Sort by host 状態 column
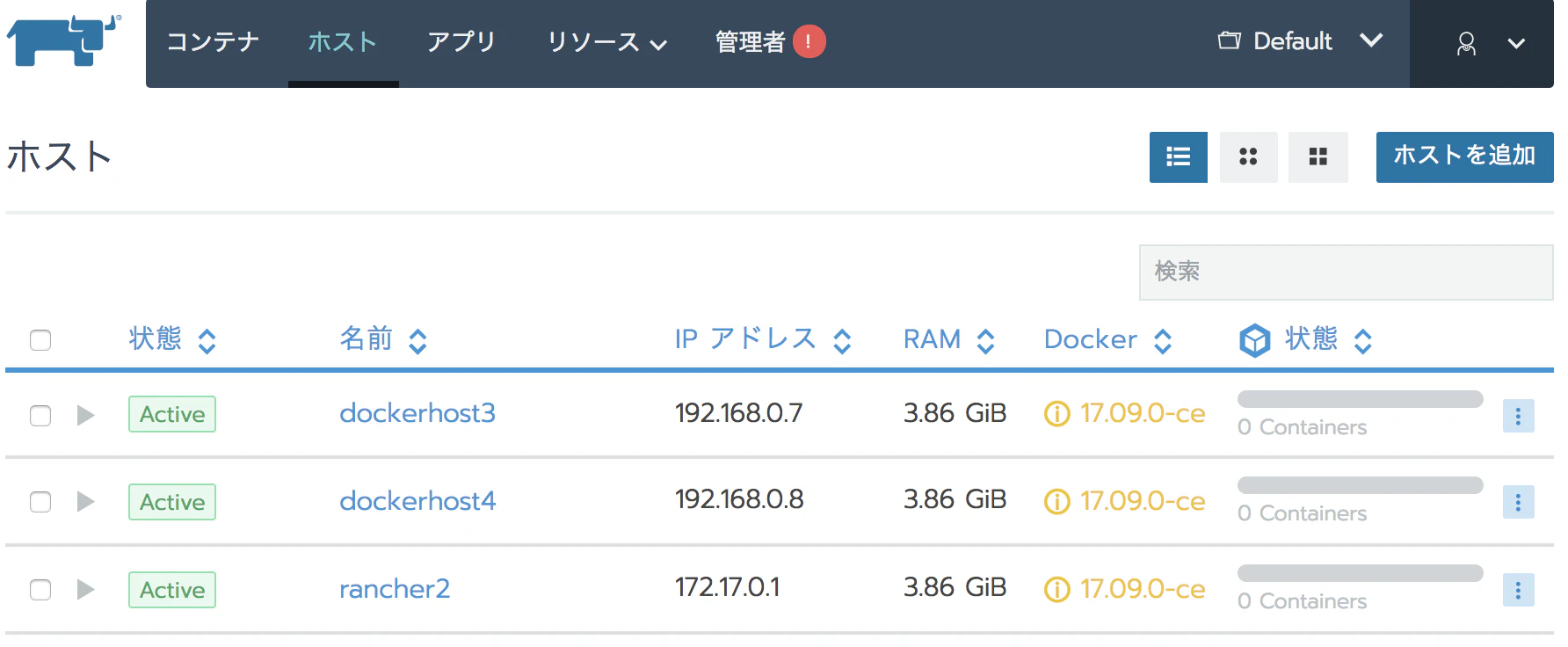This screenshot has height=647, width=1568. click(x=172, y=339)
